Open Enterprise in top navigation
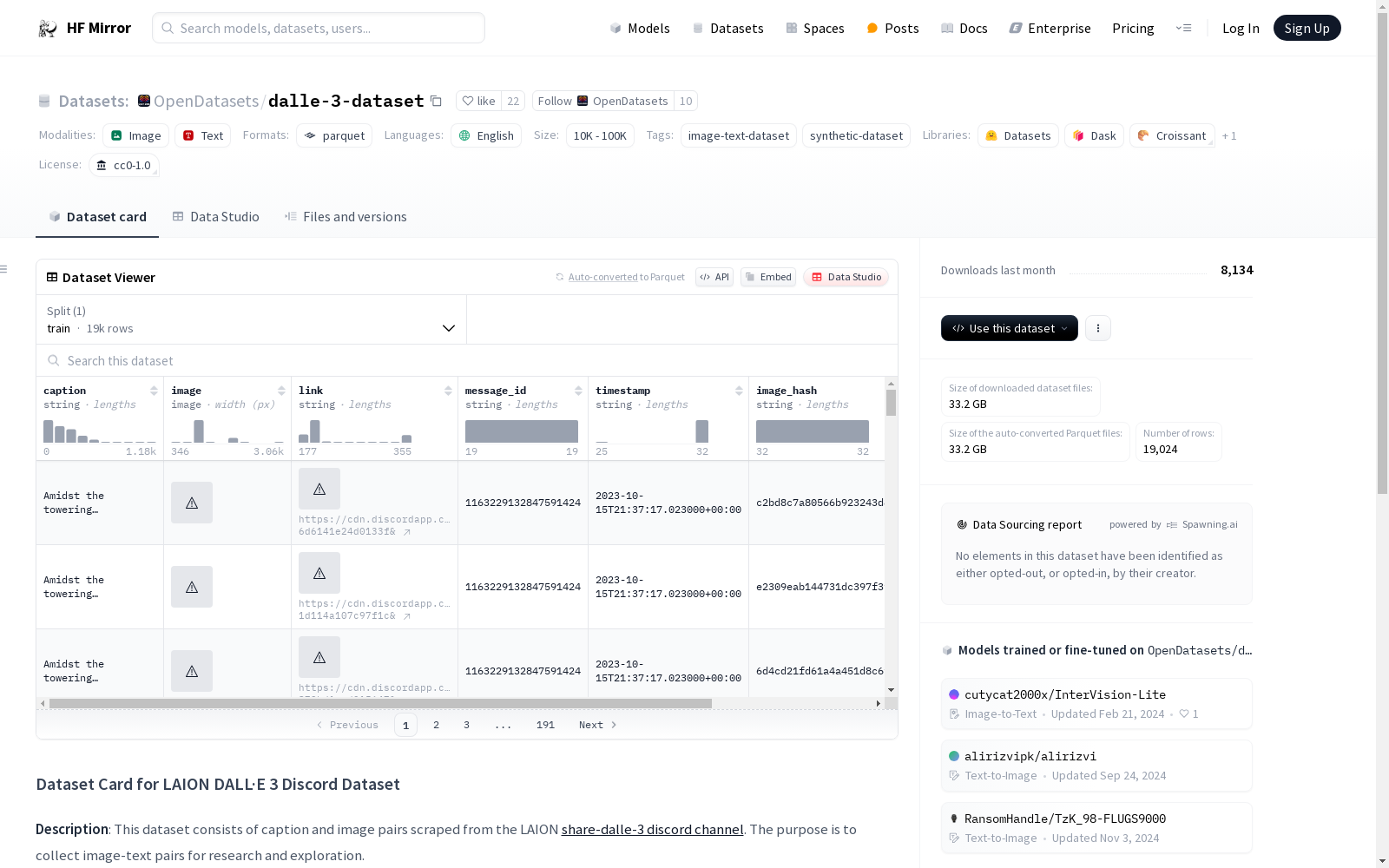The height and width of the screenshot is (868, 1389). tap(1050, 29)
